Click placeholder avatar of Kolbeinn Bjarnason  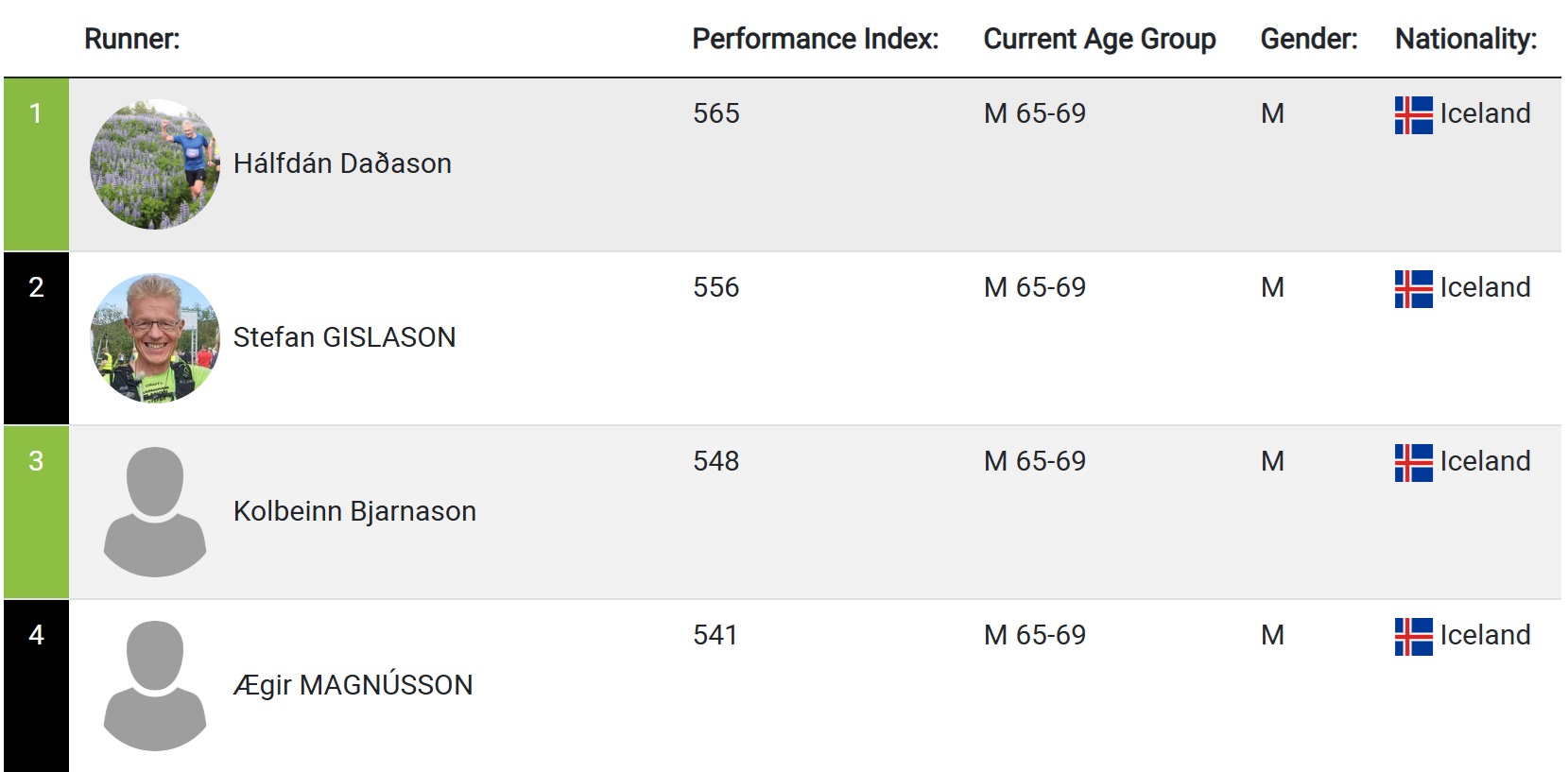point(155,511)
